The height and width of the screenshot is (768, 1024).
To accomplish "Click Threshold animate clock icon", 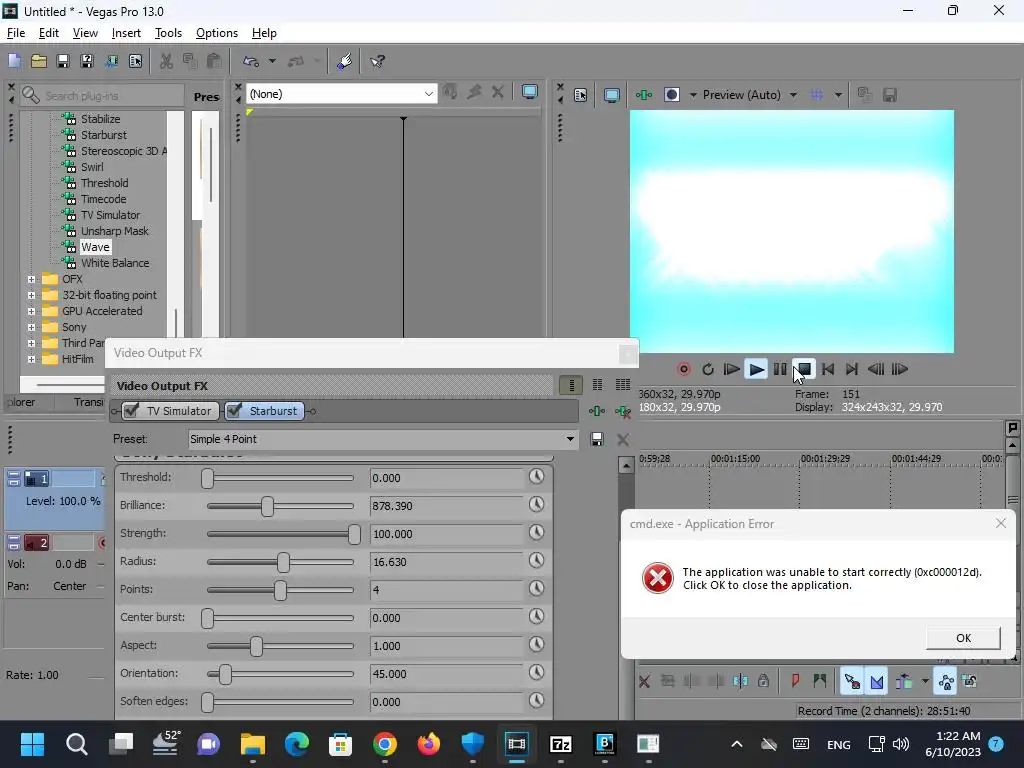I will 536,477.
